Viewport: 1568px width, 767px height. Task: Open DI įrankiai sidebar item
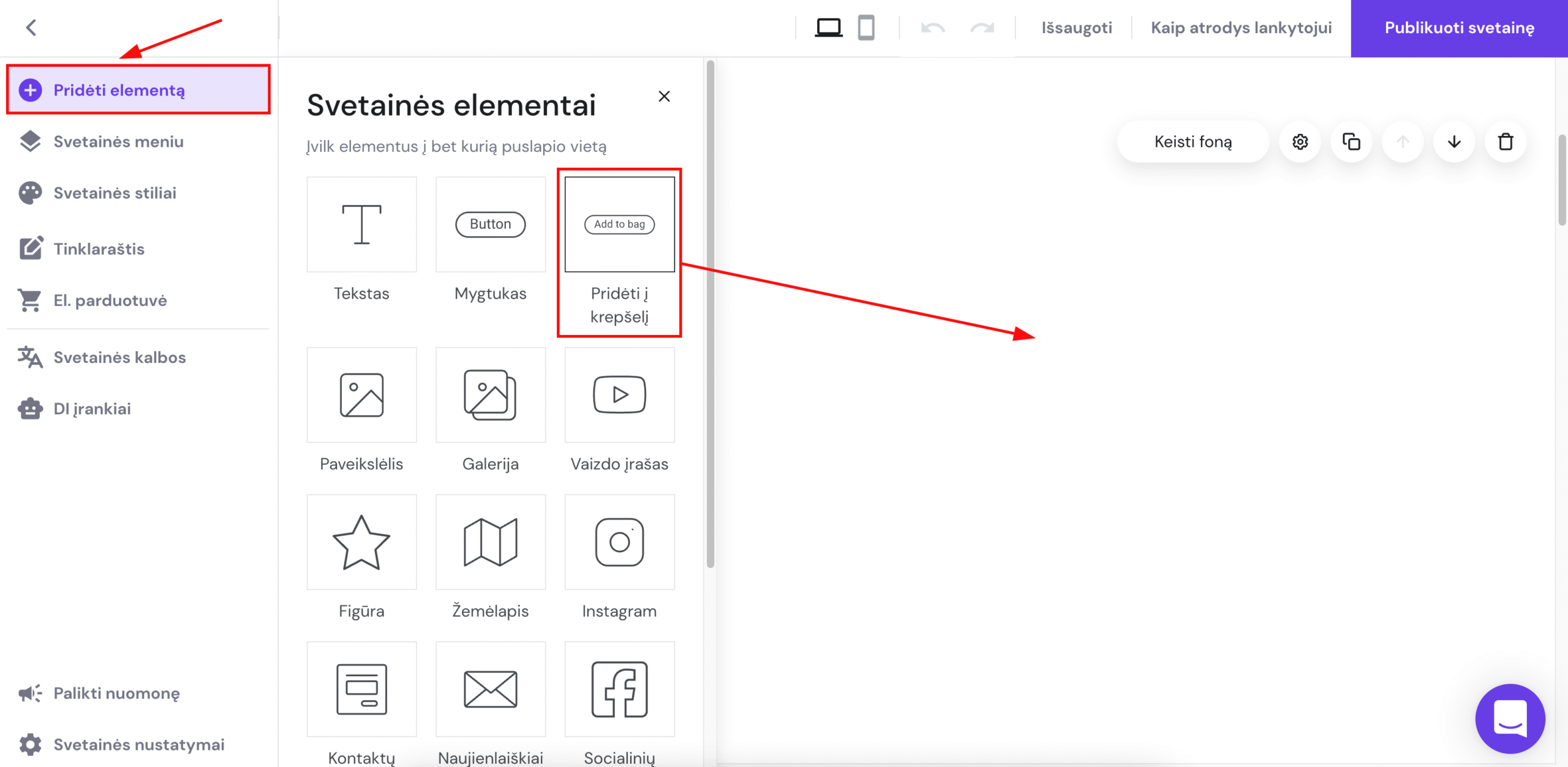[92, 409]
